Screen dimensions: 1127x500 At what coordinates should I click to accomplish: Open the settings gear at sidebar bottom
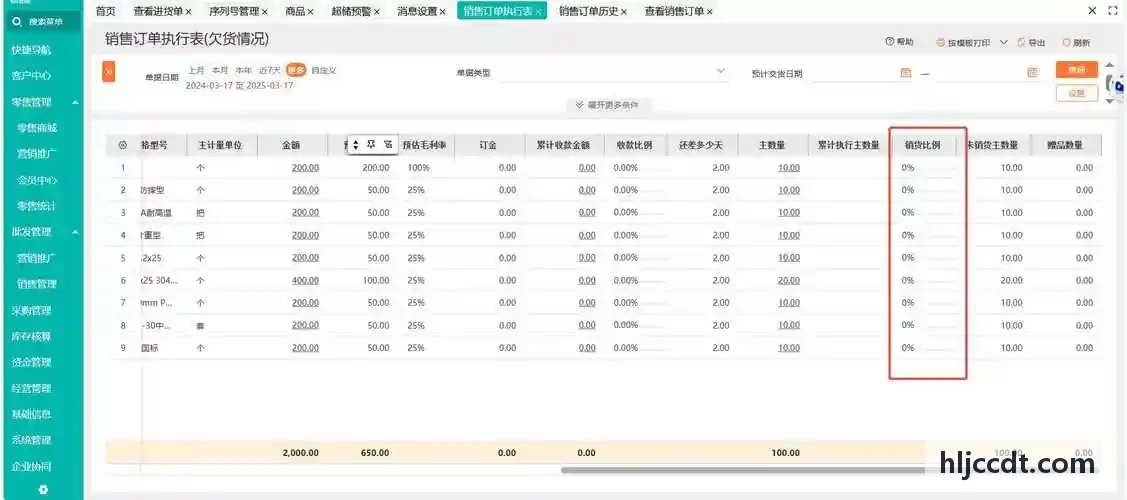coord(43,489)
